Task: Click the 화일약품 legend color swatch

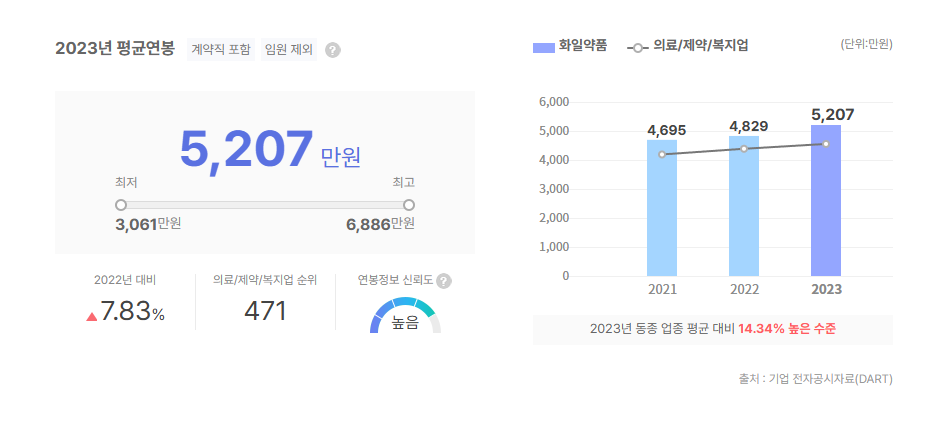Action: point(544,46)
